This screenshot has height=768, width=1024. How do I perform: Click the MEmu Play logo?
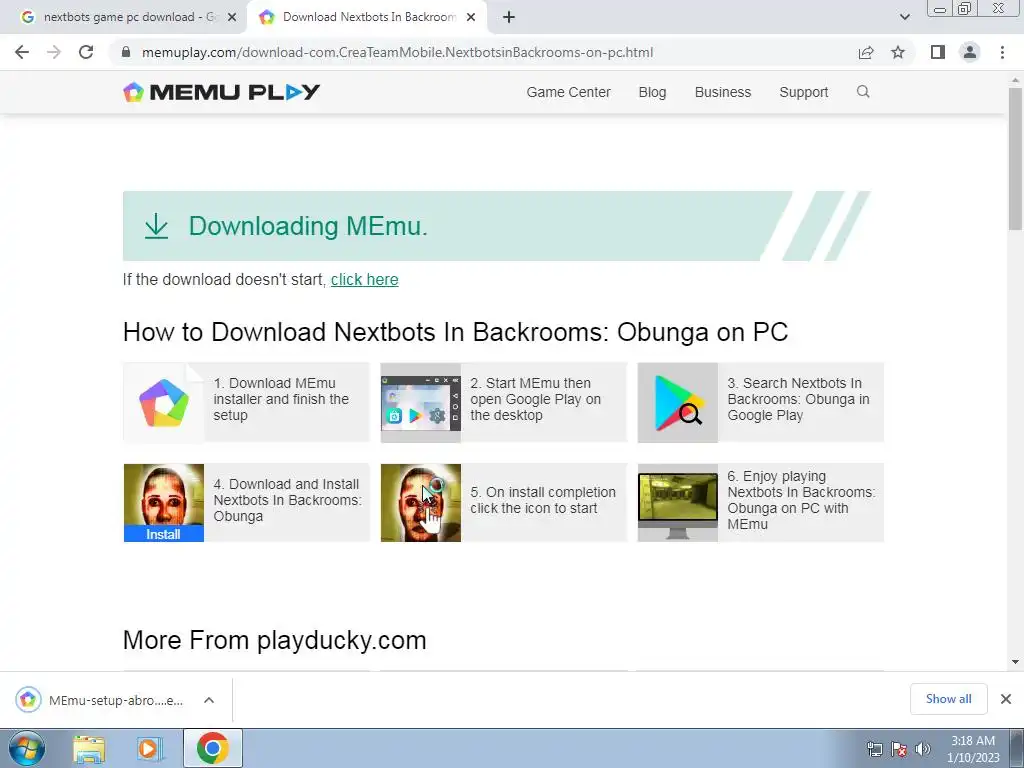tap(221, 92)
